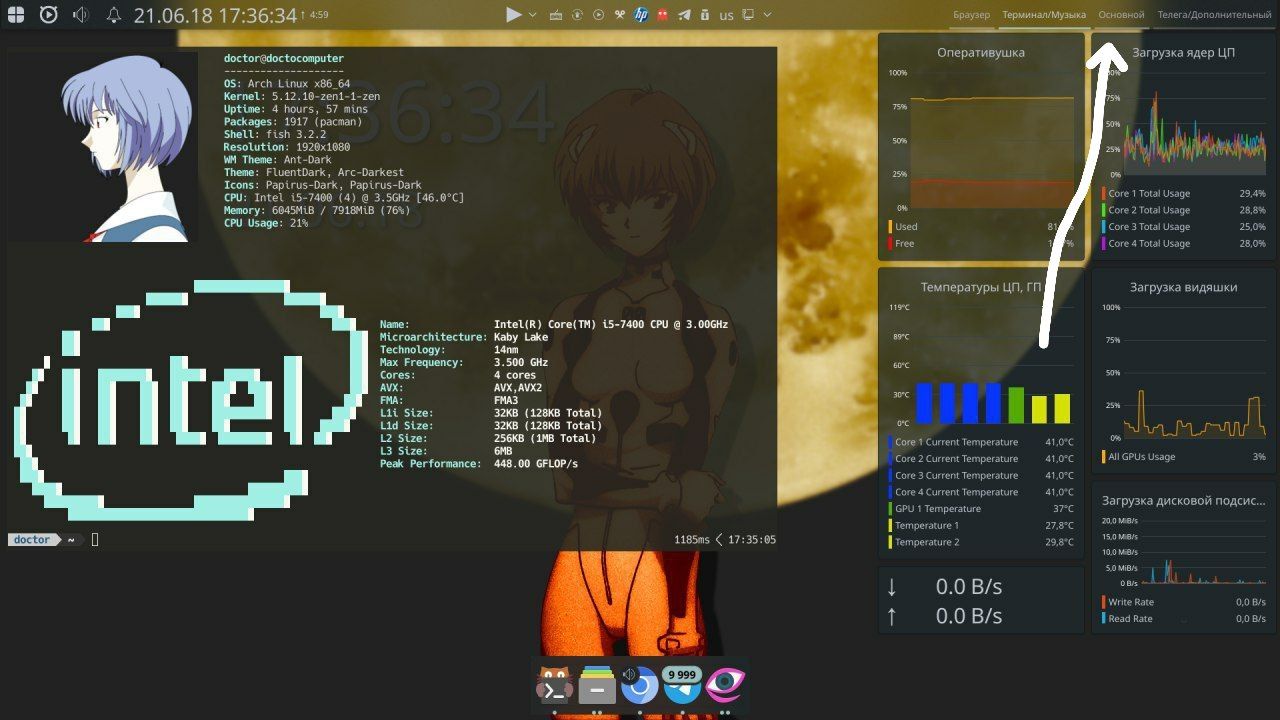Switch to the Телега/Дополнительный virtual desktop

click(x=1214, y=15)
